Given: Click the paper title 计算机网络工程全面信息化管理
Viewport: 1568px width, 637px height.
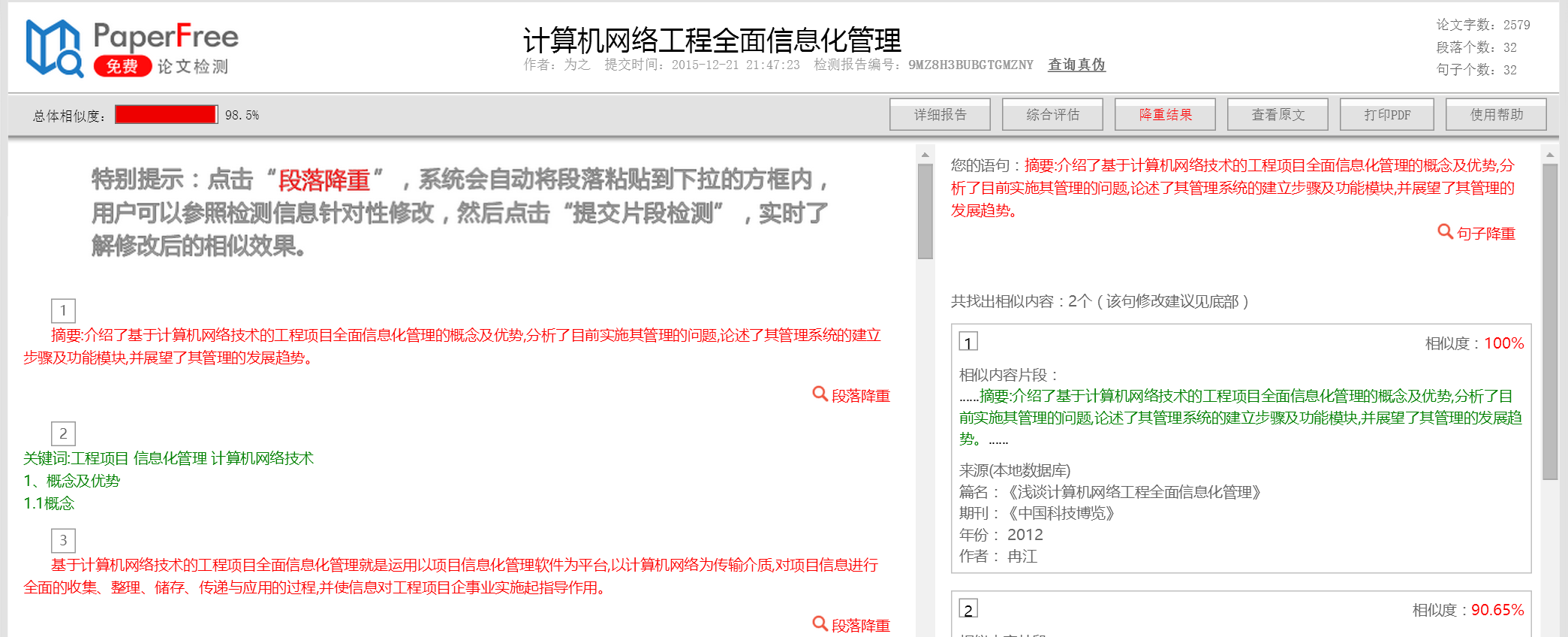Looking at the screenshot, I should coord(712,40).
